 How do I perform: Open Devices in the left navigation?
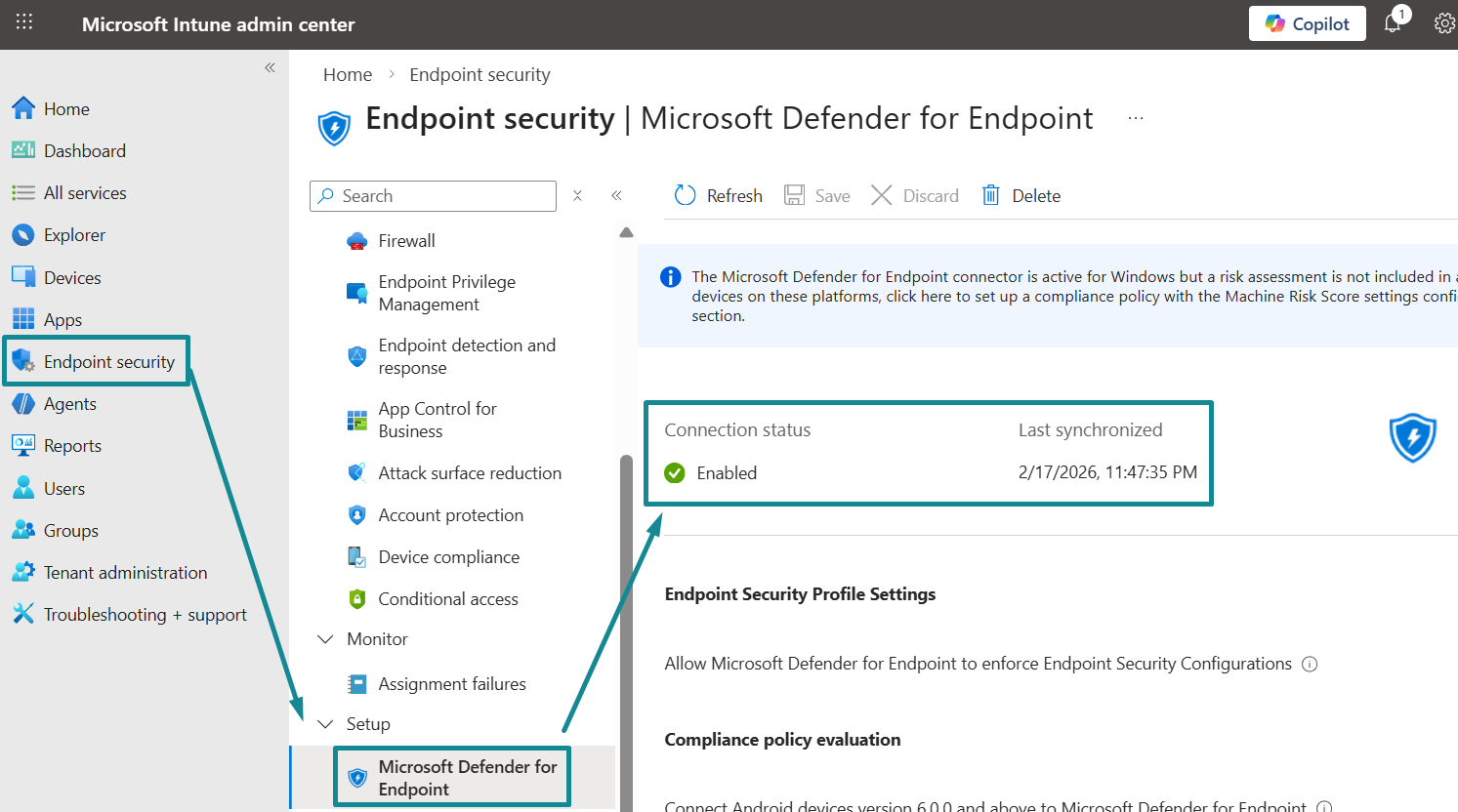[x=72, y=278]
